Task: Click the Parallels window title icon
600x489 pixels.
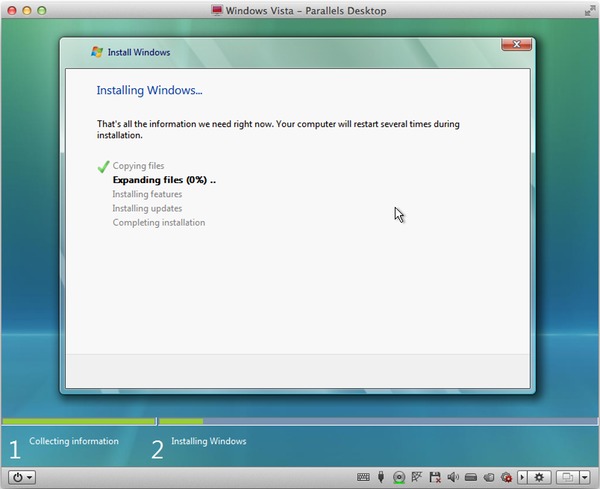Action: [x=217, y=10]
